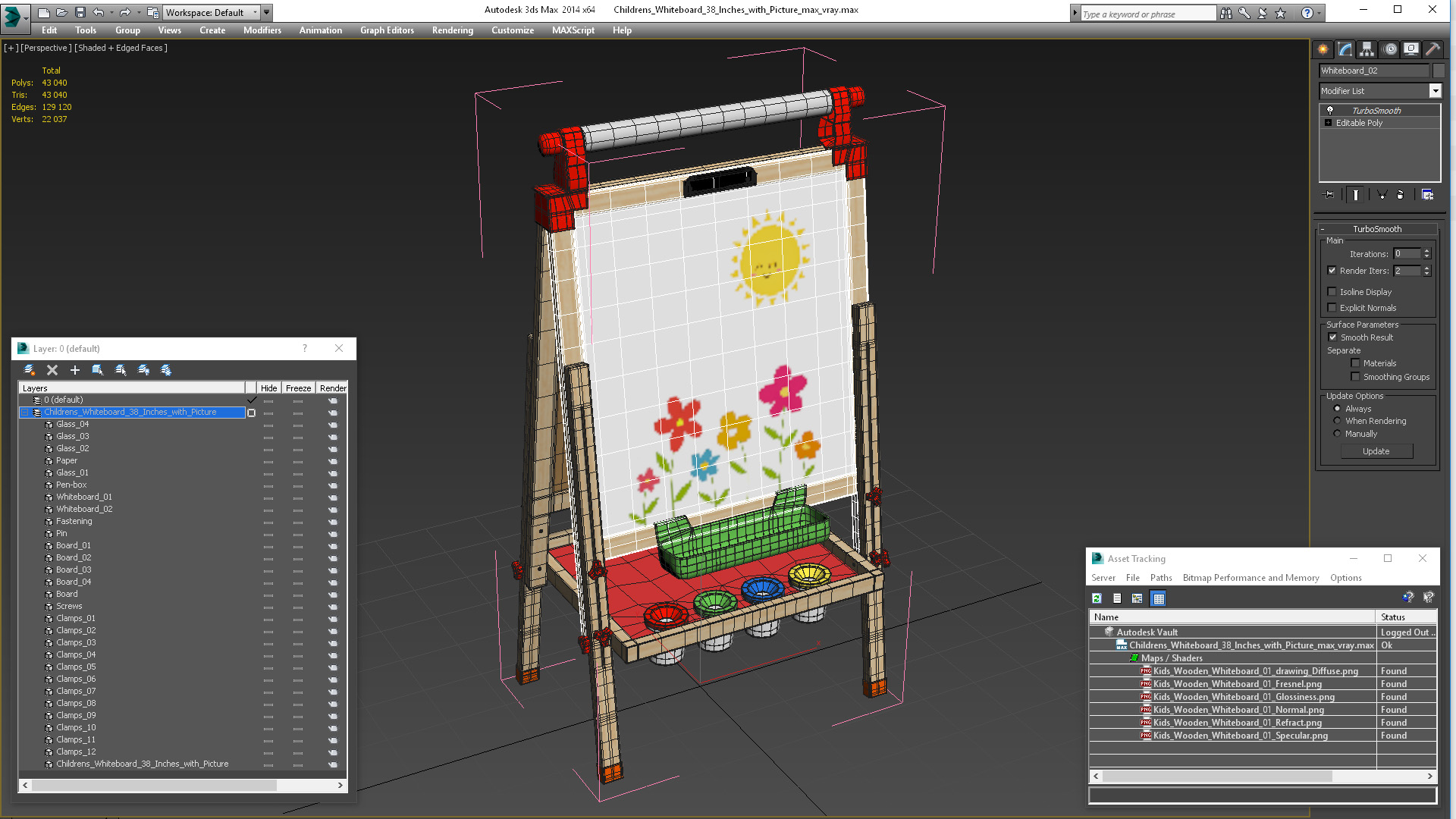Open the Edit menu
Image resolution: width=1456 pixels, height=819 pixels.
49,30
